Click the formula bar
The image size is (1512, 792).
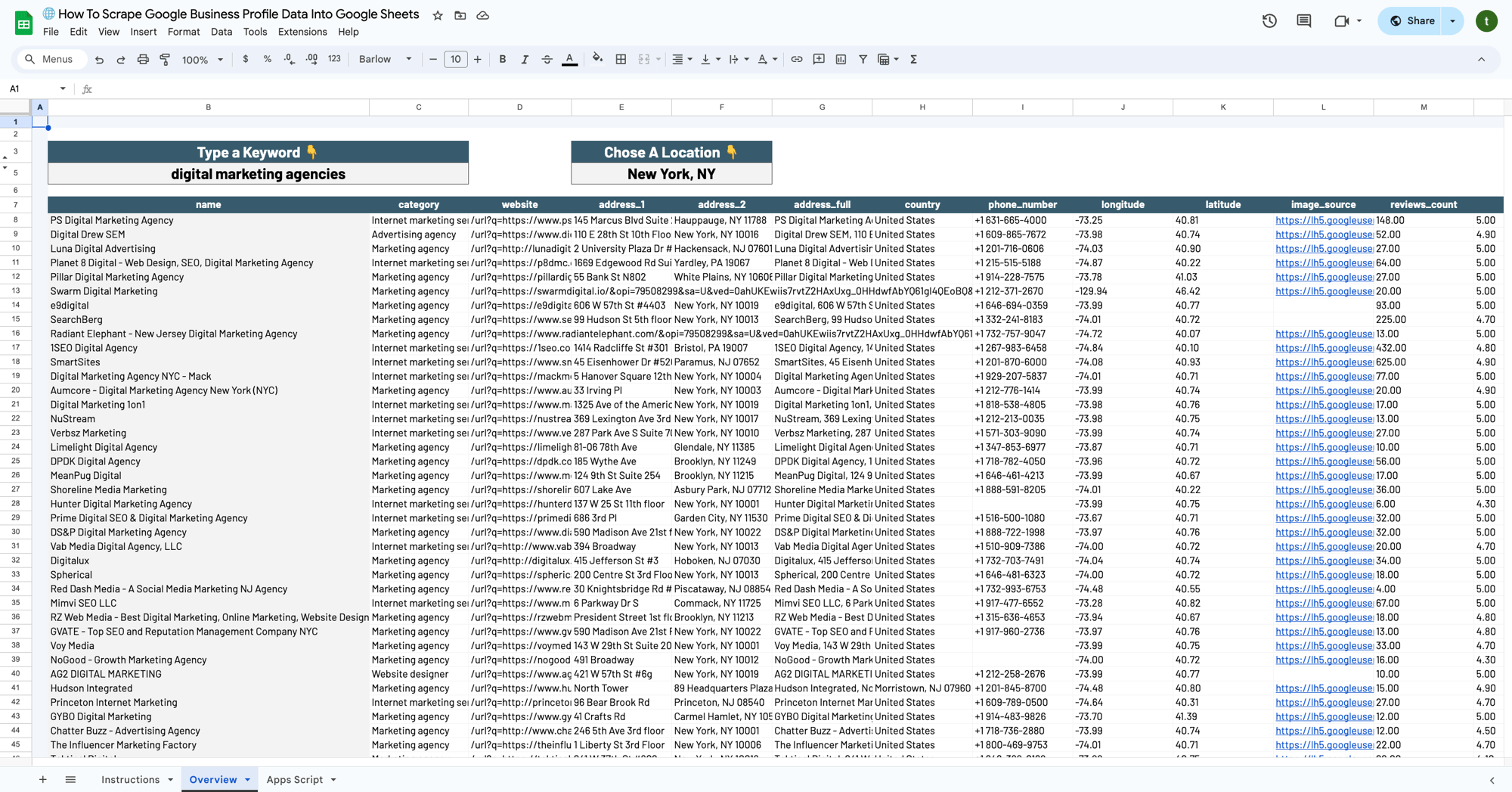point(801,89)
